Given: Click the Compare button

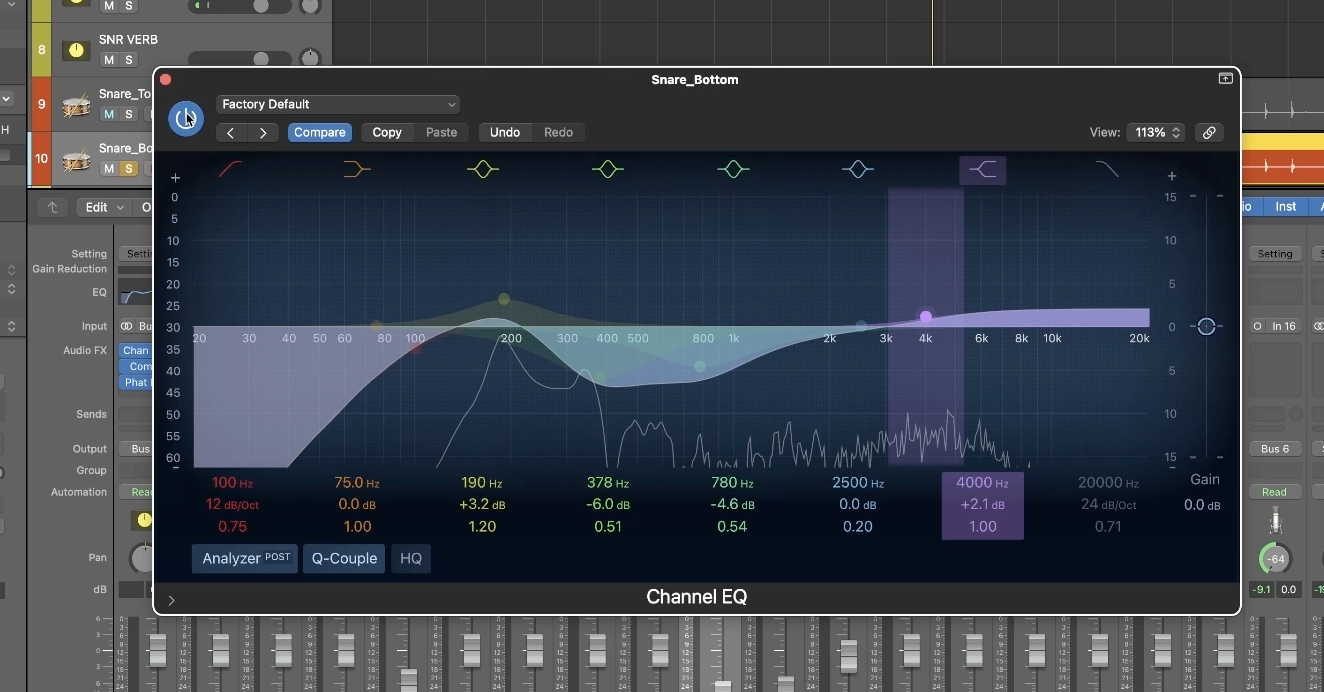Looking at the screenshot, I should (319, 132).
